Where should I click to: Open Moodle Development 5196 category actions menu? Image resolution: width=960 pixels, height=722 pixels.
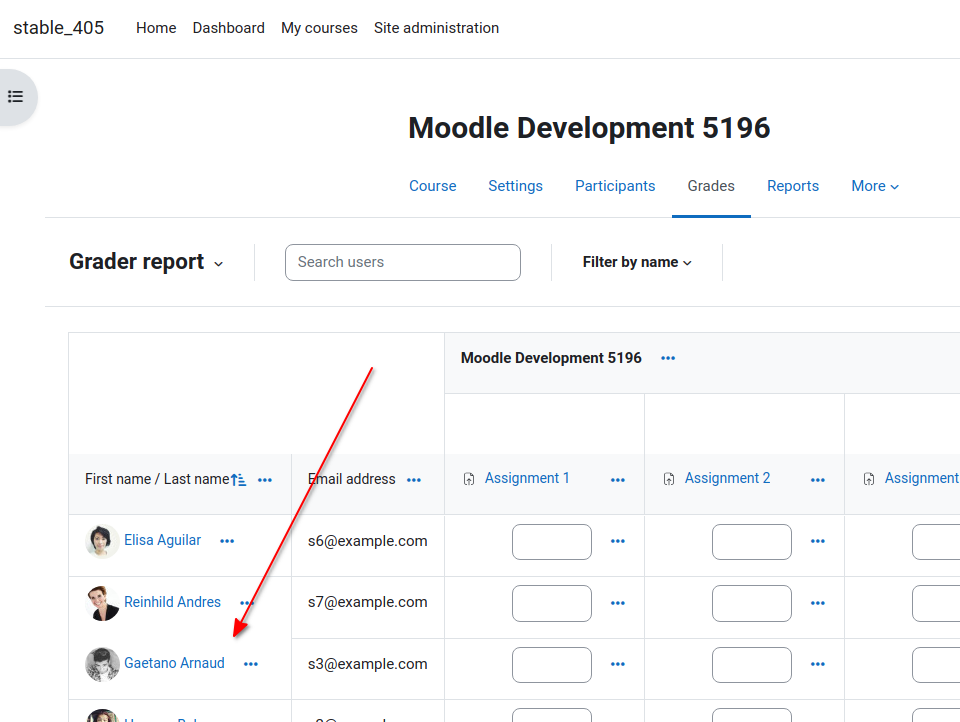pyautogui.click(x=668, y=358)
